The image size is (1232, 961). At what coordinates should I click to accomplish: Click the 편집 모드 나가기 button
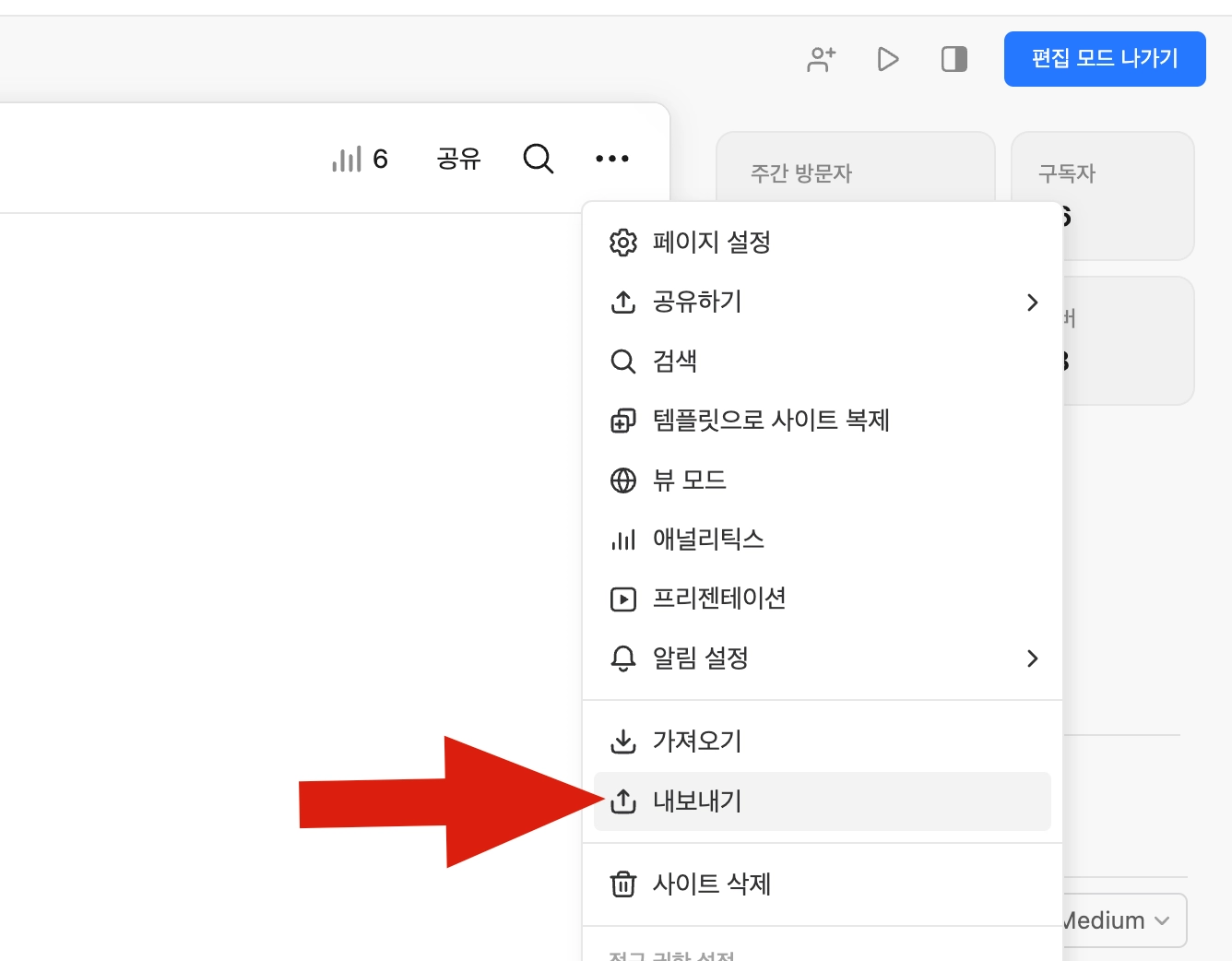1104,59
